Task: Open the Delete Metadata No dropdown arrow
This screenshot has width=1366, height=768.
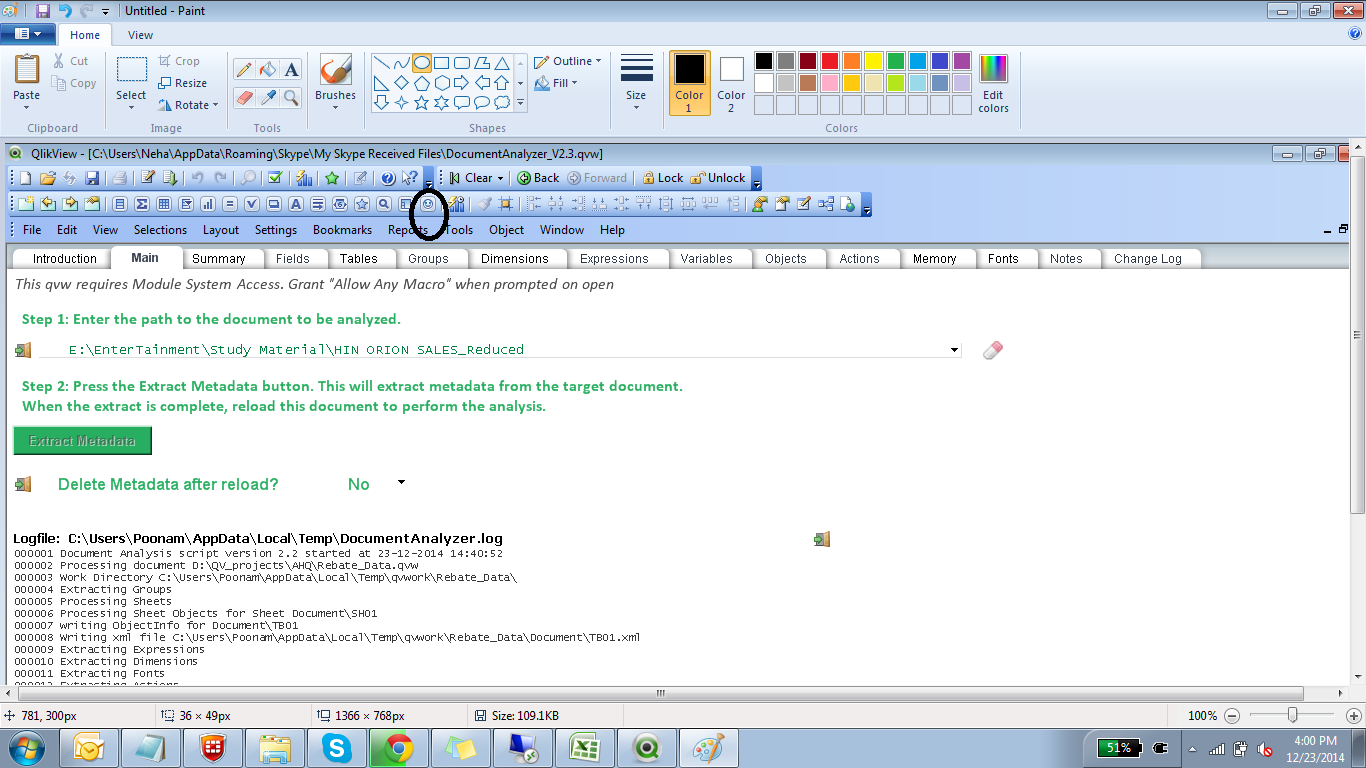Action: [x=401, y=482]
